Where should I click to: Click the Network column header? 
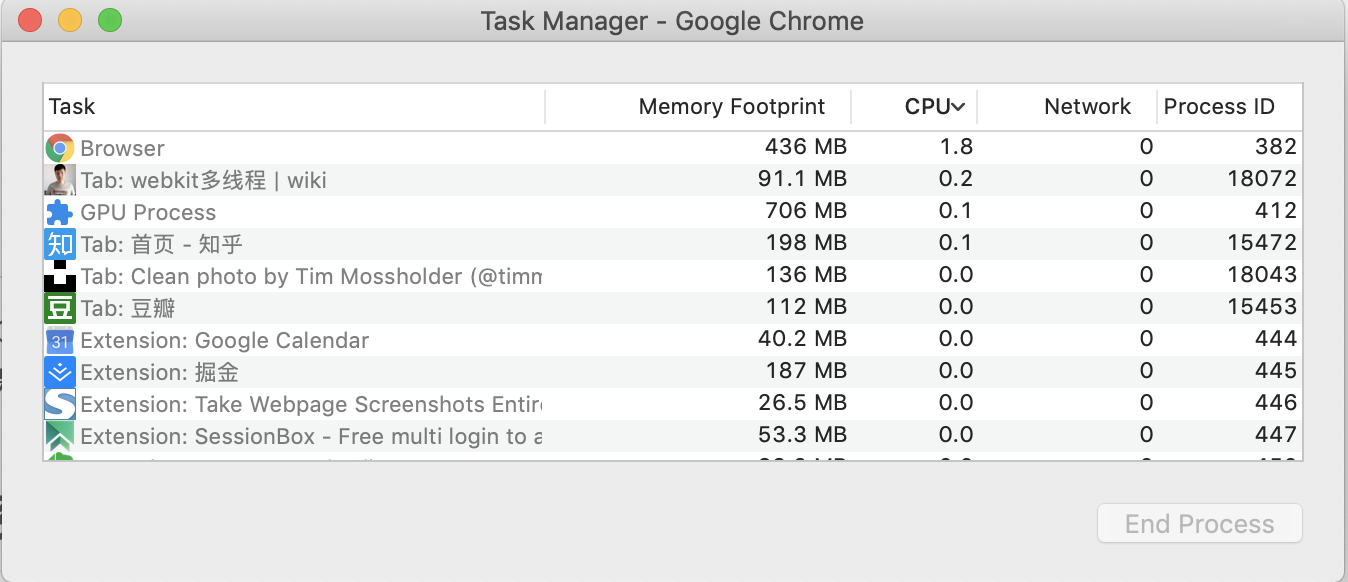pyautogui.click(x=1086, y=107)
